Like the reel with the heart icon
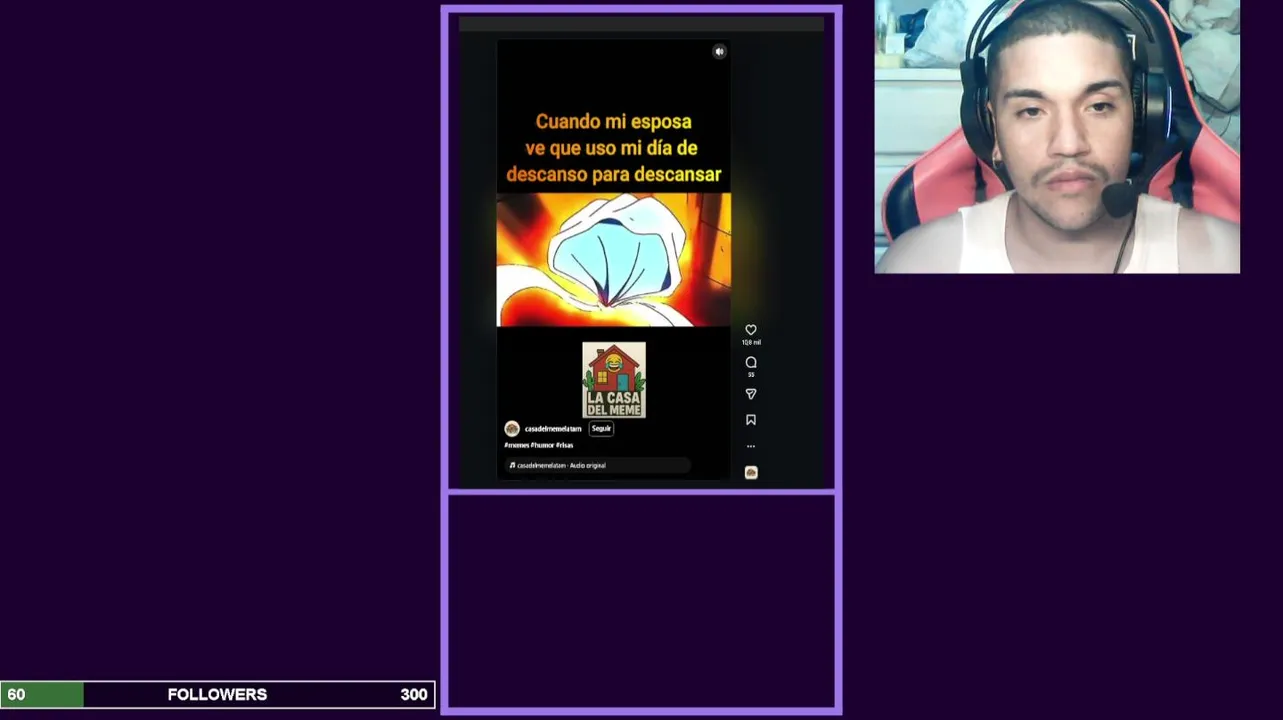 (751, 330)
